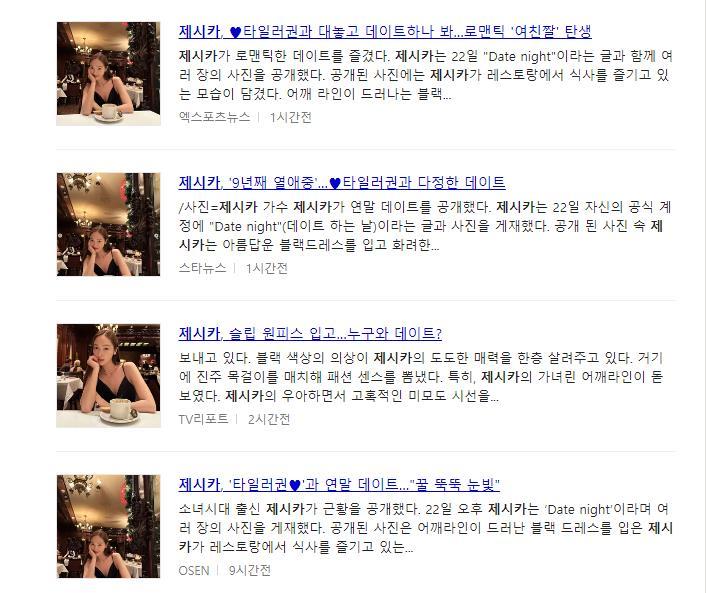Image resolution: width=706 pixels, height=593 pixels.
Task: Click the first article's restaurant thumbnail
Action: (x=109, y=74)
